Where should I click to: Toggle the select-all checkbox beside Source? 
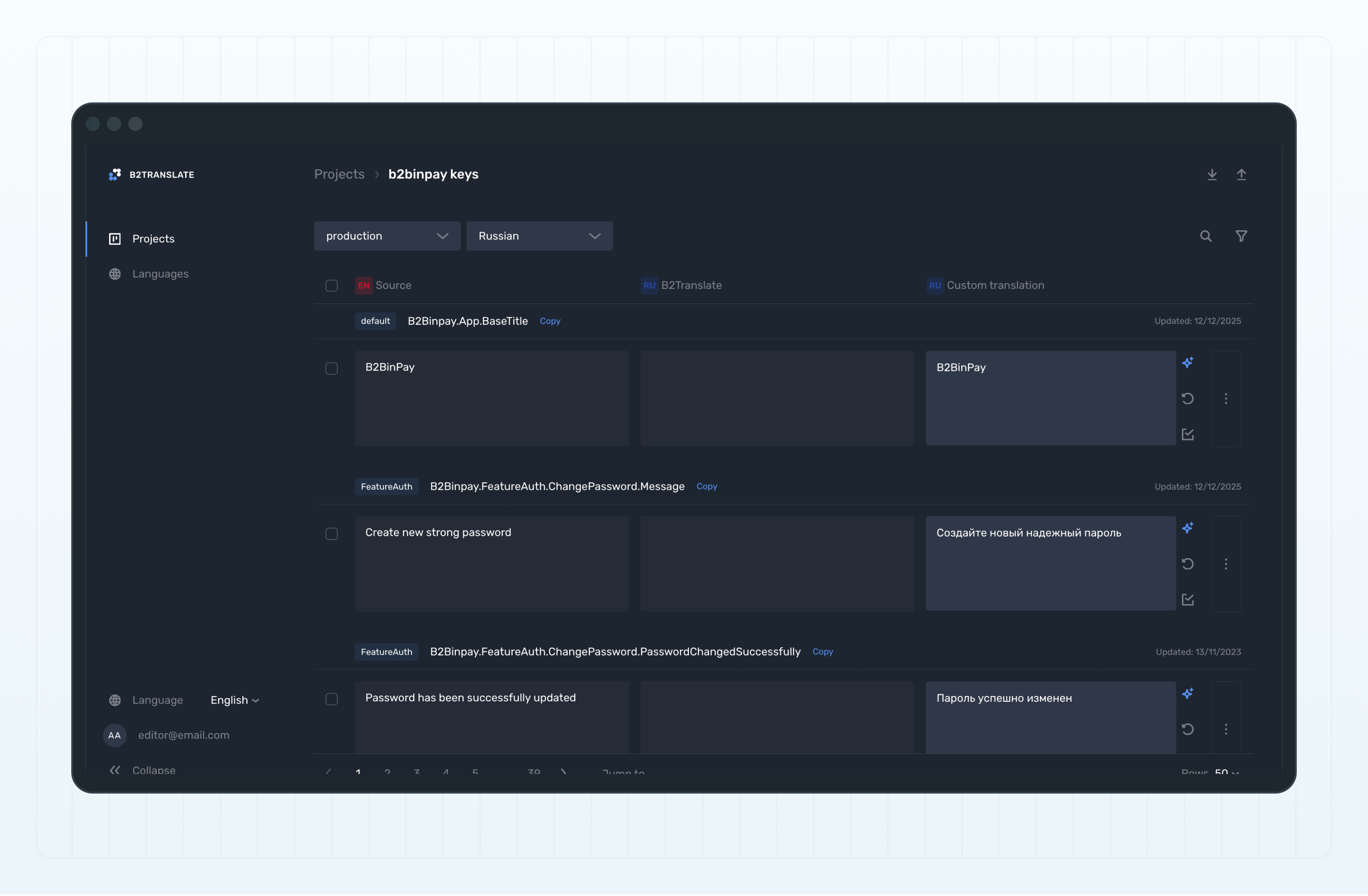coord(332,285)
